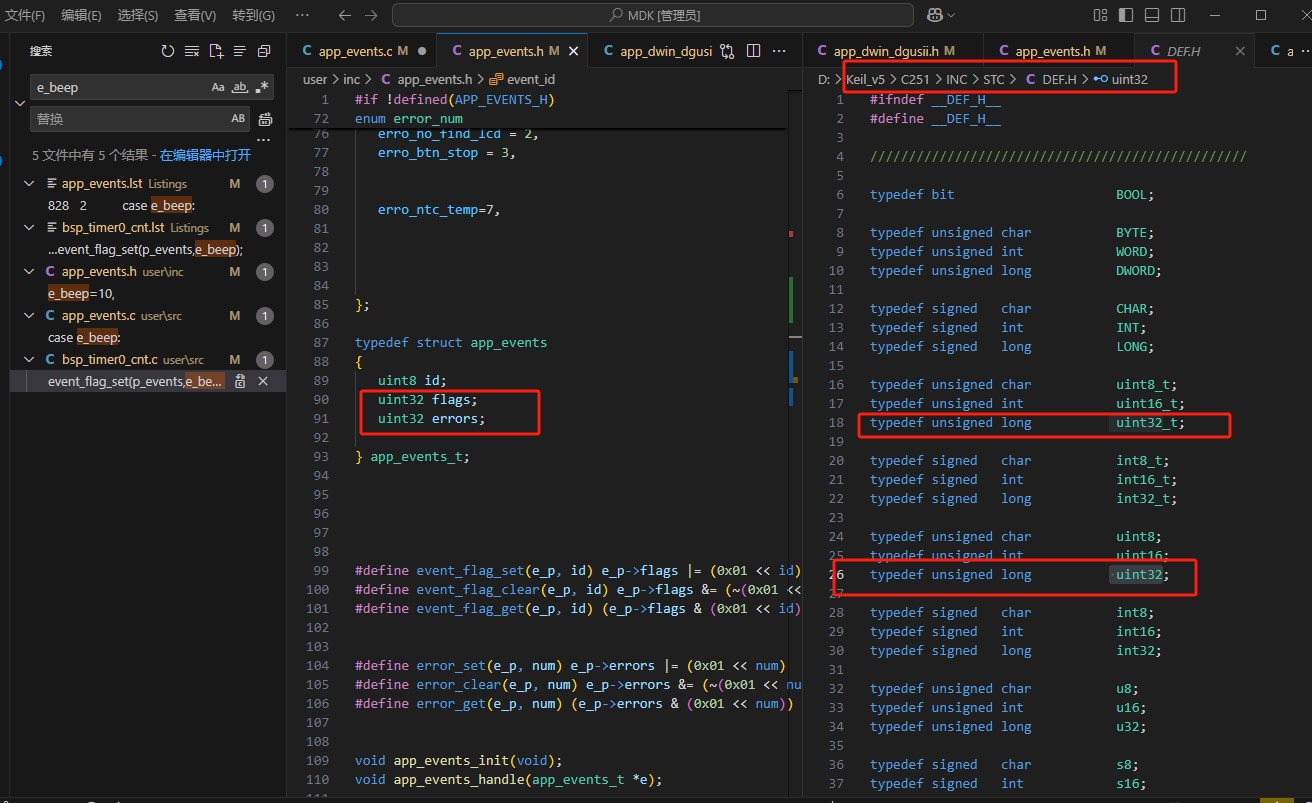Image resolution: width=1312 pixels, height=803 pixels.
Task: Open the MDK command center search box
Action: pos(653,15)
